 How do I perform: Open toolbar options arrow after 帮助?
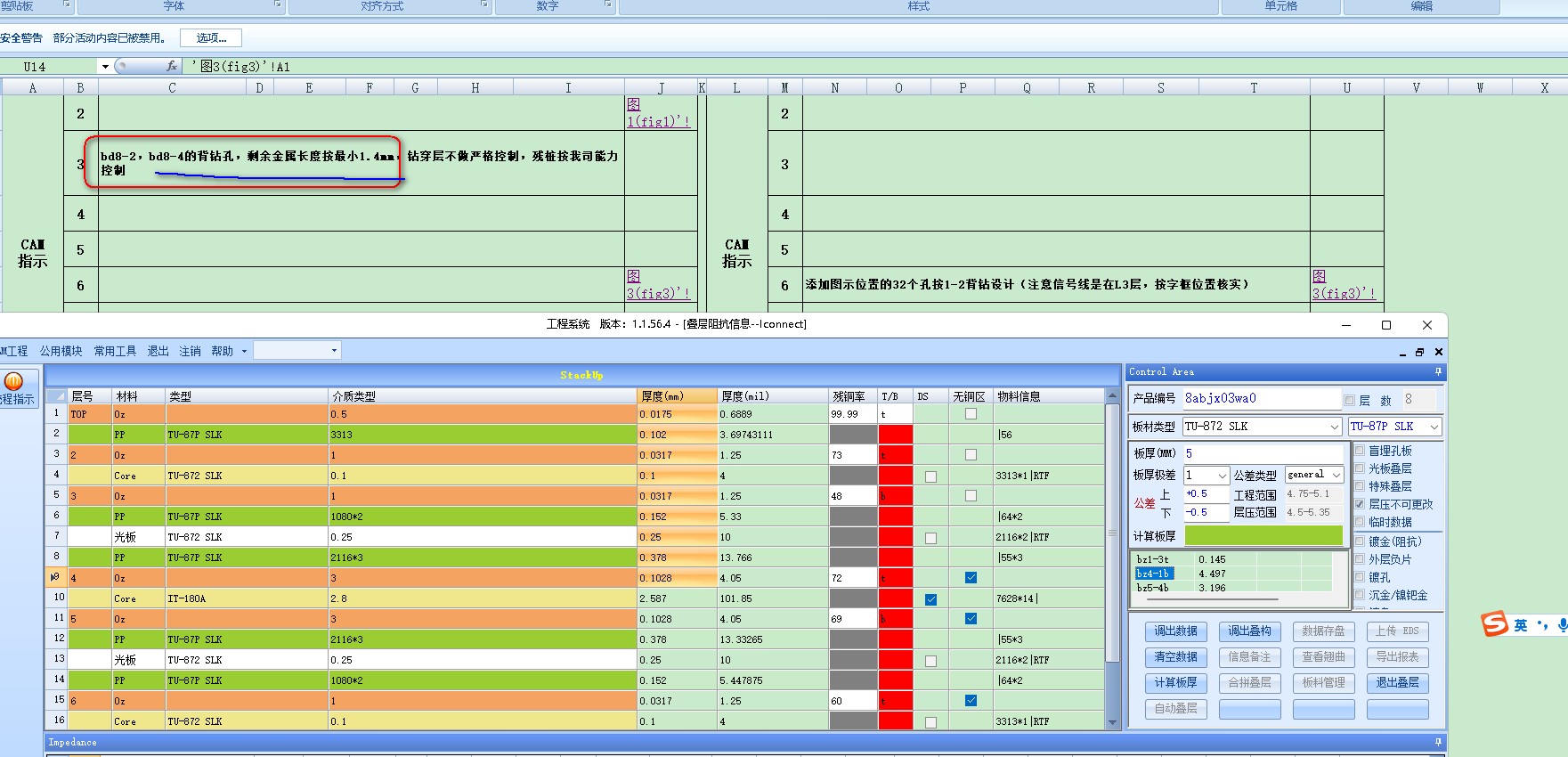tap(244, 352)
